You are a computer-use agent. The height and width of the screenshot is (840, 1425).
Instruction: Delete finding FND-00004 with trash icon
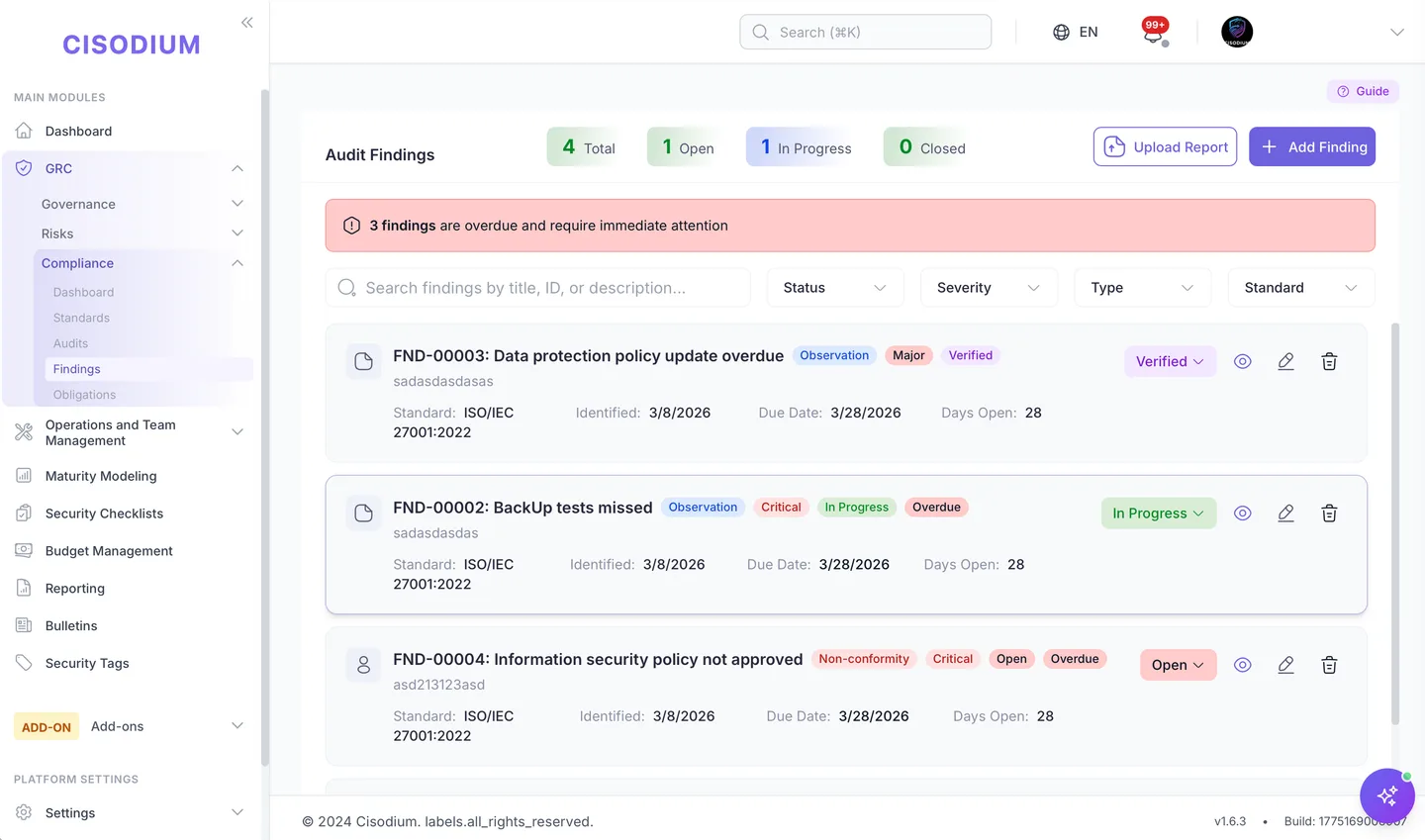[x=1329, y=665]
